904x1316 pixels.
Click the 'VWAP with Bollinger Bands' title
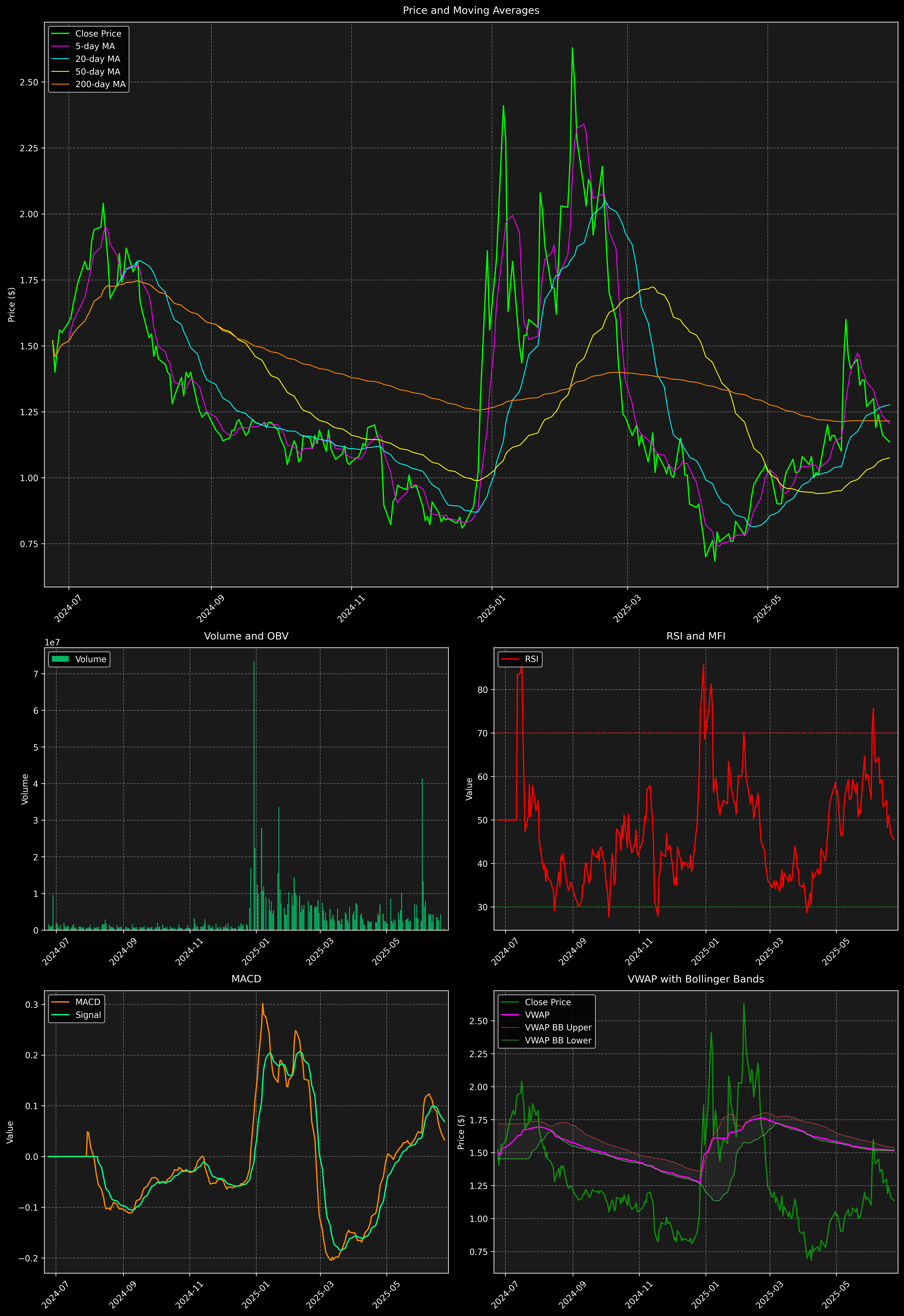click(x=695, y=979)
